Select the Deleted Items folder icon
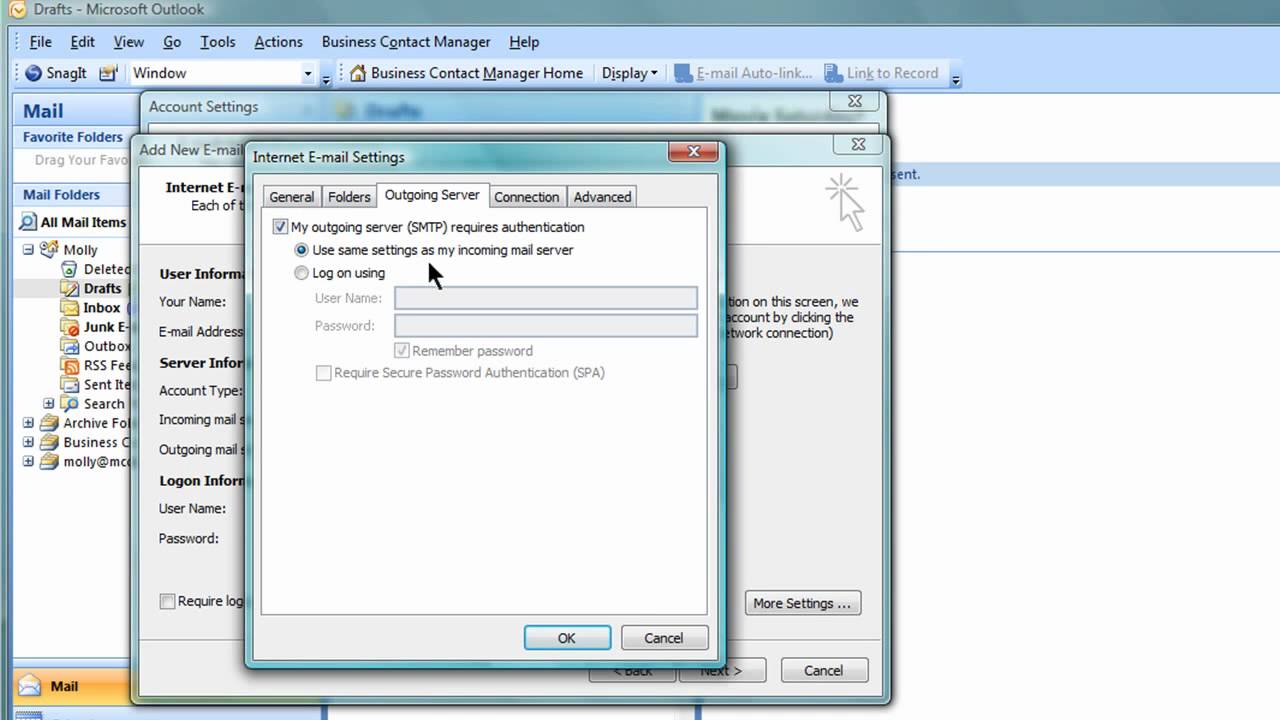Image resolution: width=1280 pixels, height=720 pixels. (x=69, y=269)
